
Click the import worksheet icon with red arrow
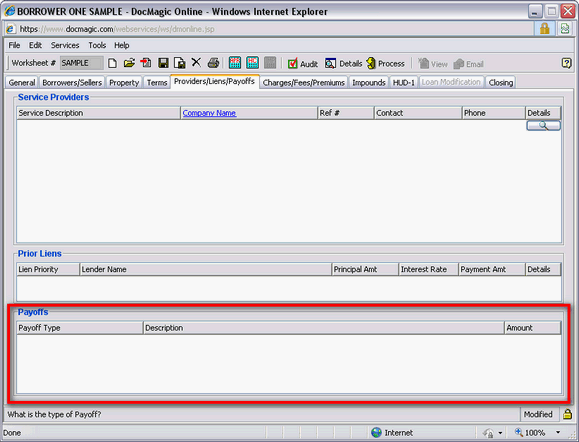(146, 63)
